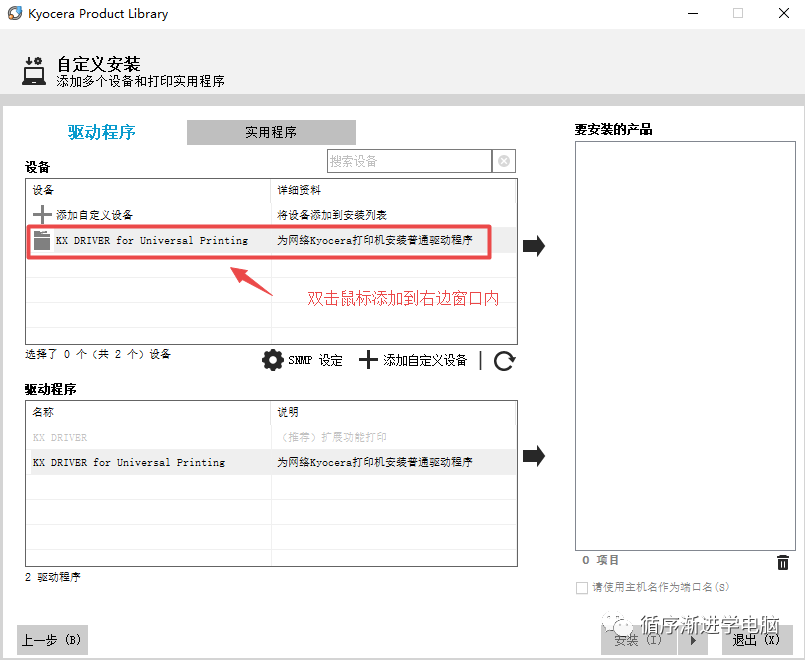Viewport: 805px width, 660px height.
Task: Minimize the Kyocera Product Library window
Action: pyautogui.click(x=693, y=13)
